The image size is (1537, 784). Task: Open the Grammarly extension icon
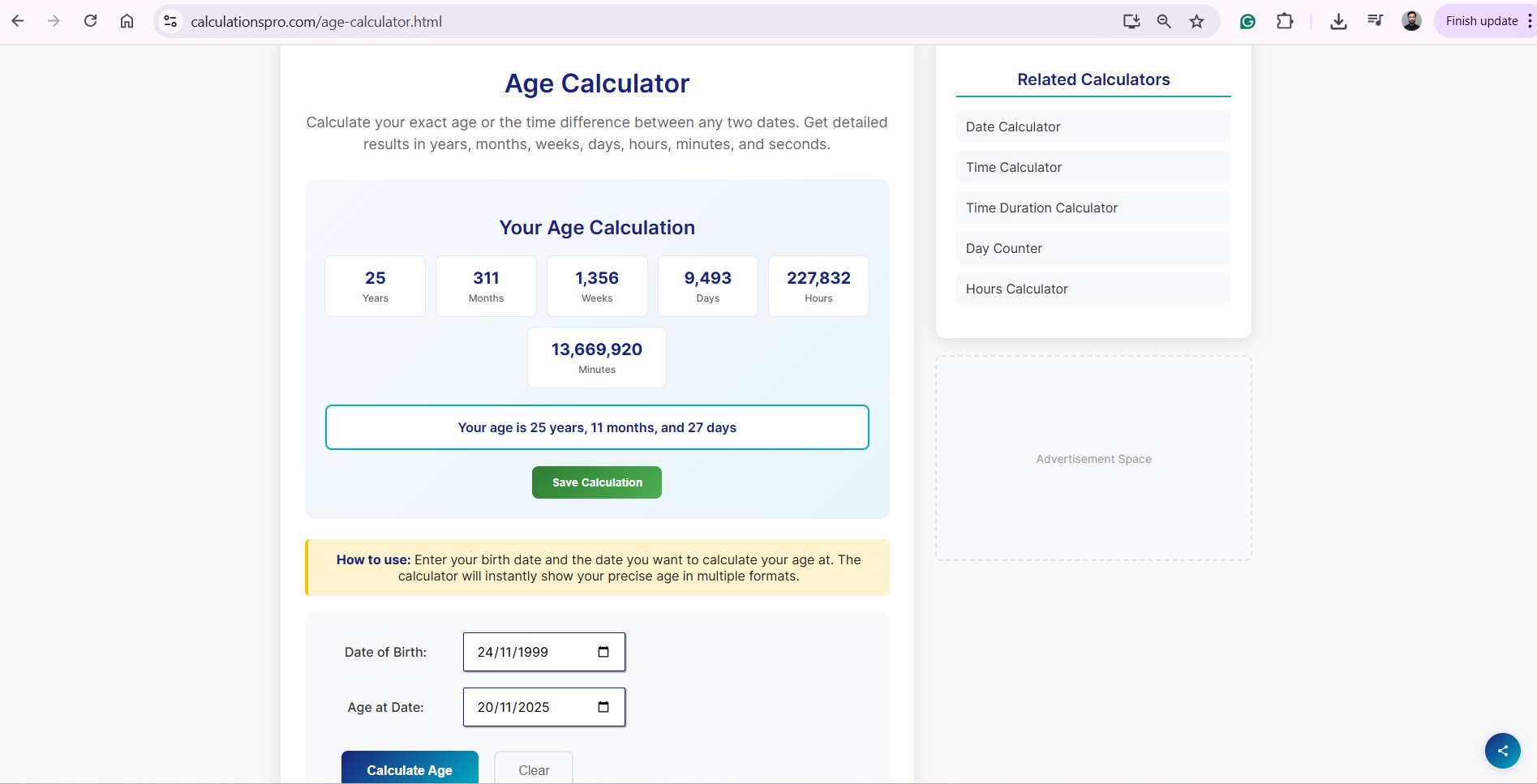[1247, 21]
